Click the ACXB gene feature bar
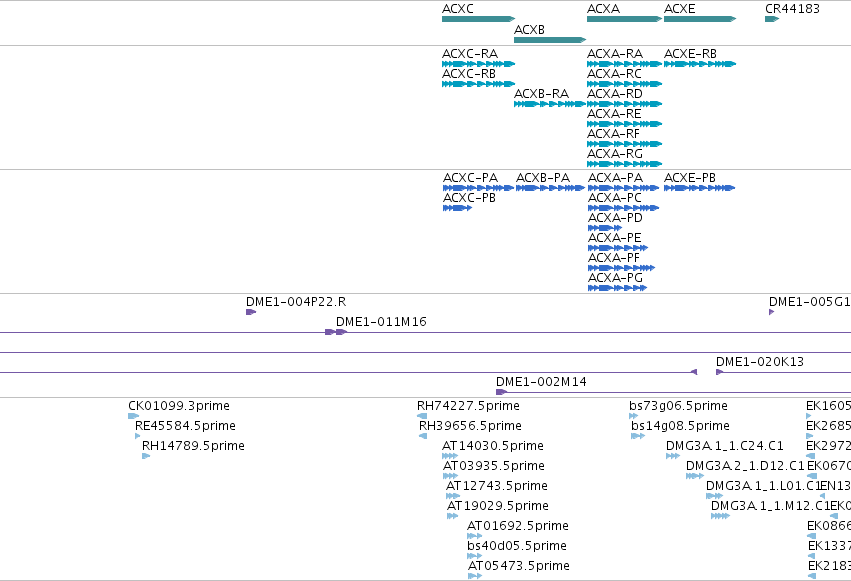The height and width of the screenshot is (581, 851). tap(550, 40)
